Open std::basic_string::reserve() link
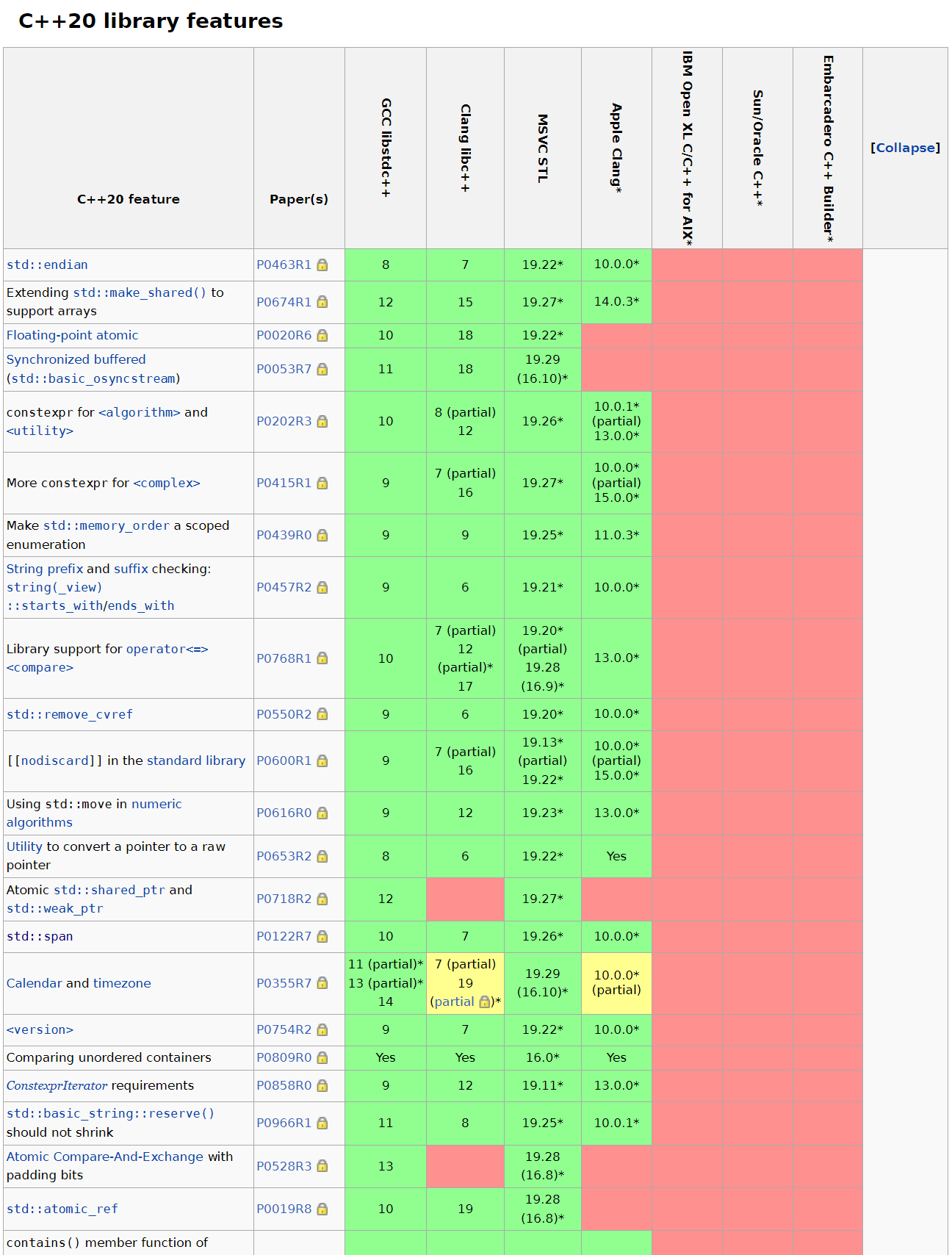This screenshot has width=952, height=1255. pyautogui.click(x=110, y=1113)
